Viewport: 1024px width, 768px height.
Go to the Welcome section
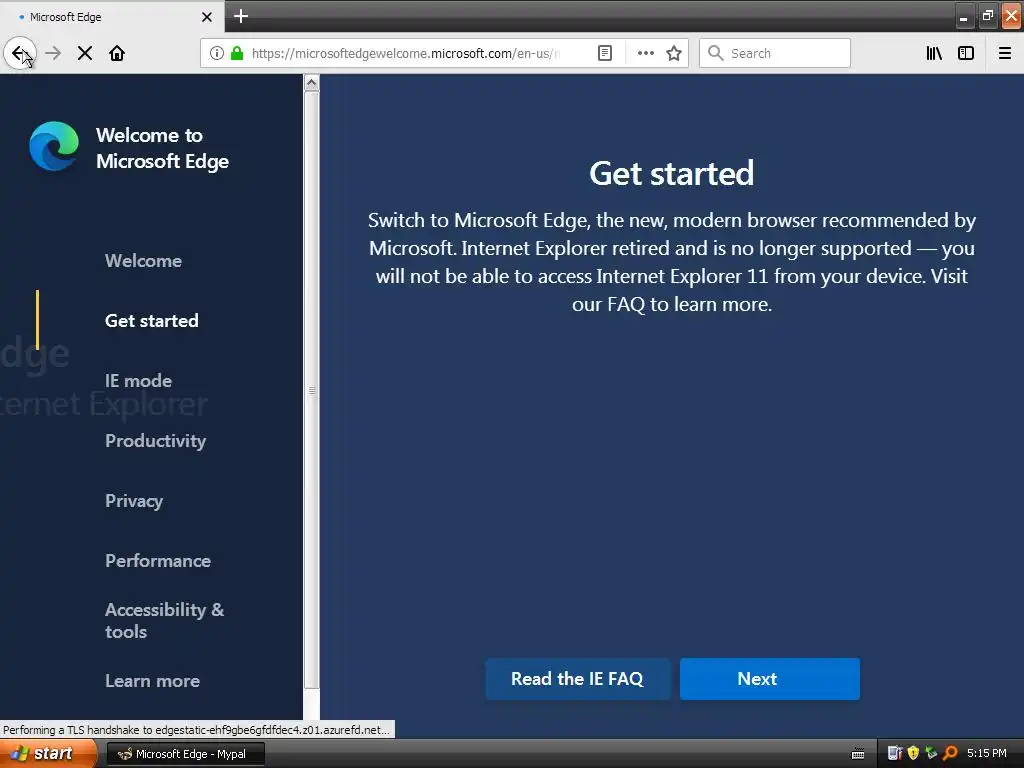tap(144, 261)
